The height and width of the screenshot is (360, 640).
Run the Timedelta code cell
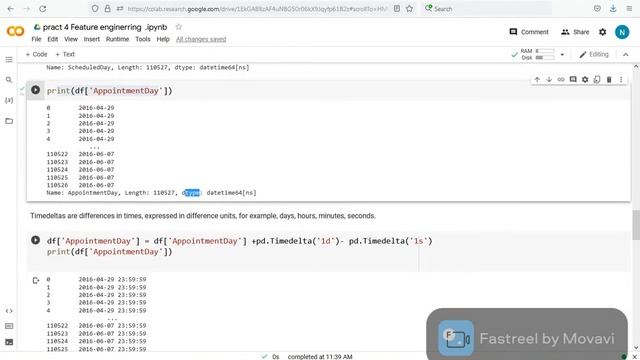(x=36, y=240)
